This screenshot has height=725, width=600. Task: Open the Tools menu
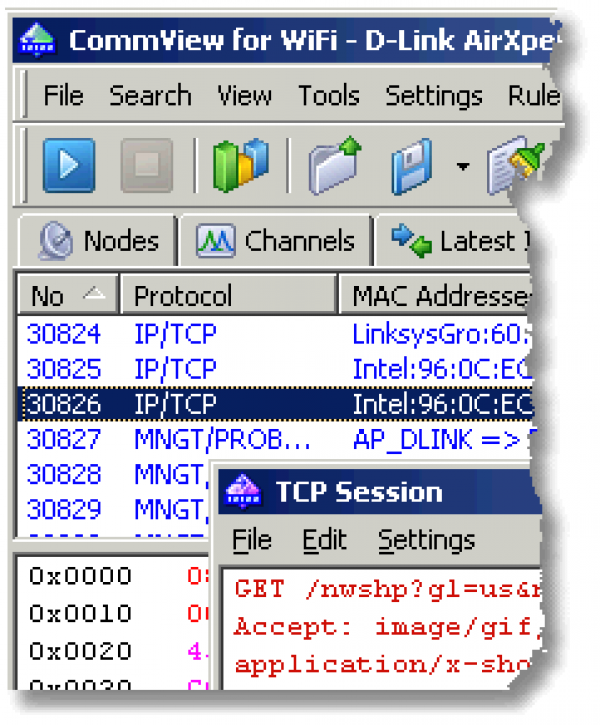[x=329, y=96]
